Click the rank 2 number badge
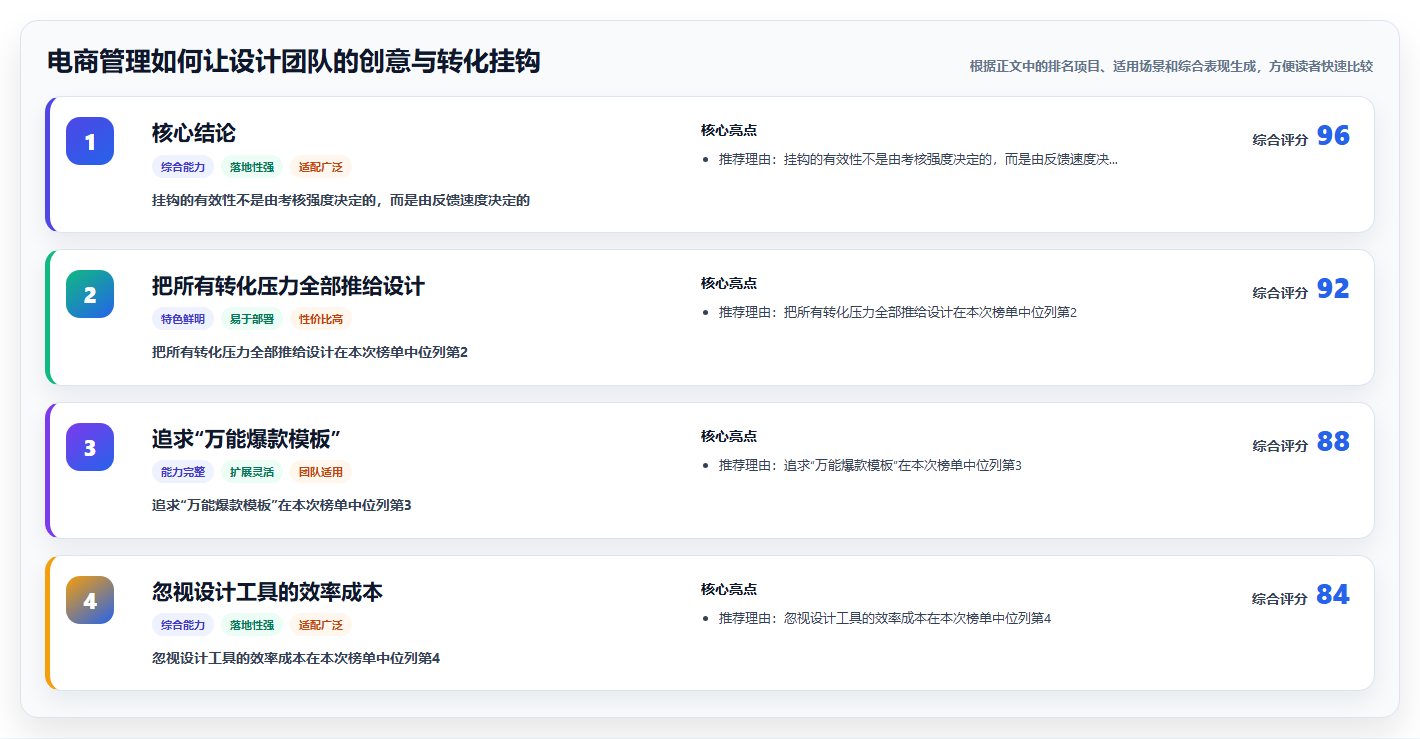 90,294
